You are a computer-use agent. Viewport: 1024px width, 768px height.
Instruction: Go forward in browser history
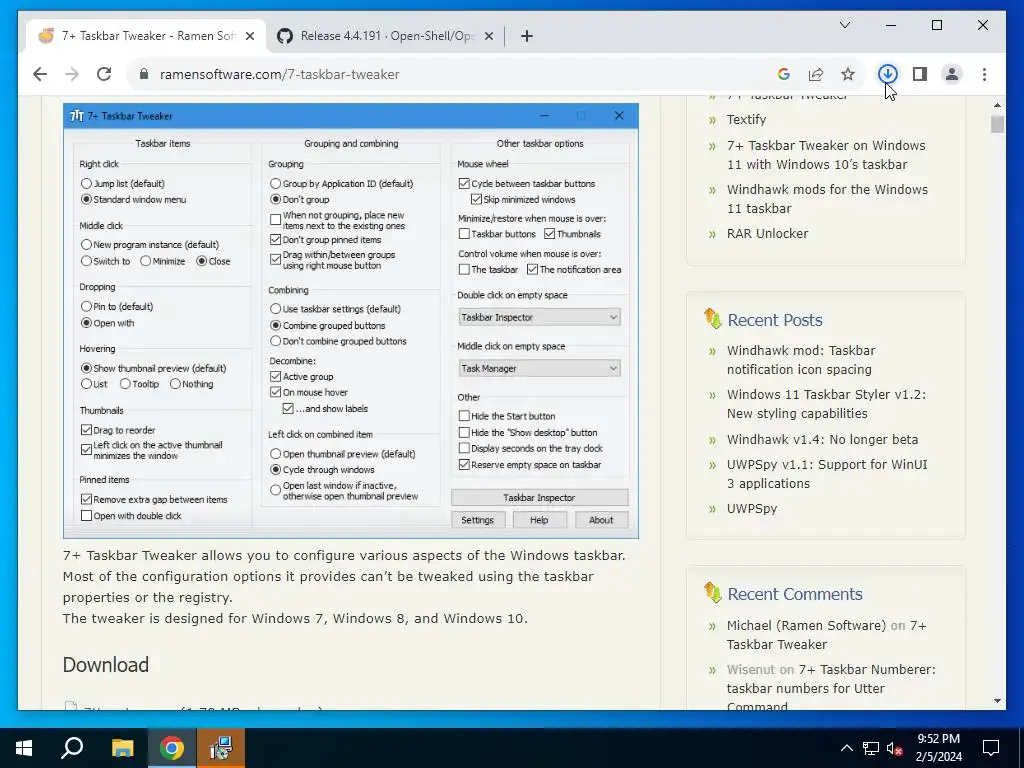pos(72,74)
